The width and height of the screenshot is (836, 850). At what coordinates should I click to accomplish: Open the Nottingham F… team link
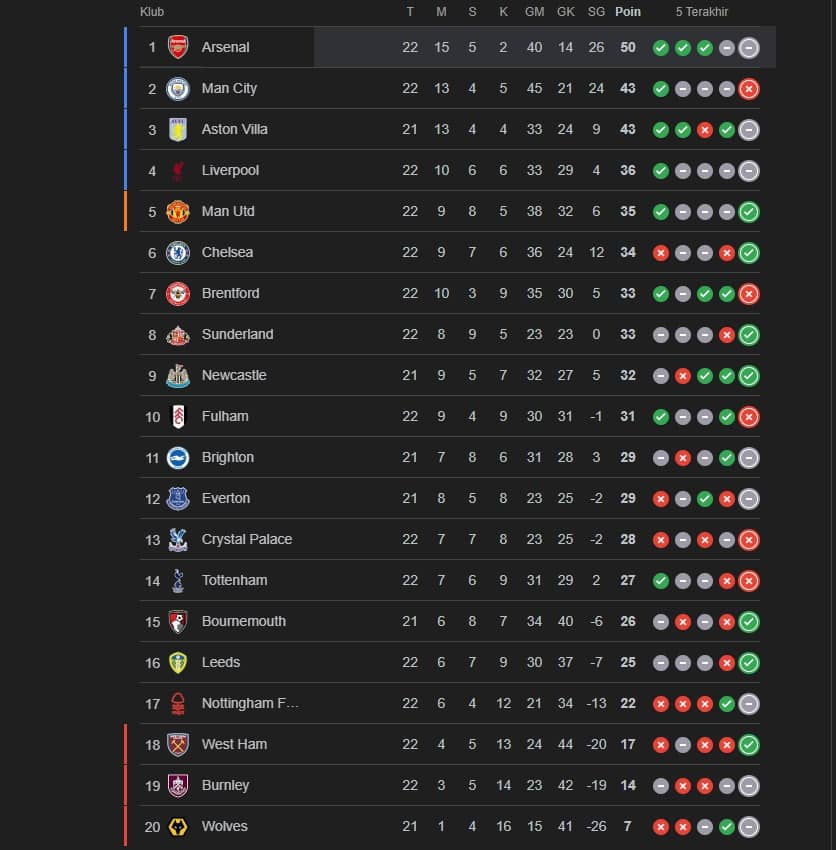click(250, 703)
